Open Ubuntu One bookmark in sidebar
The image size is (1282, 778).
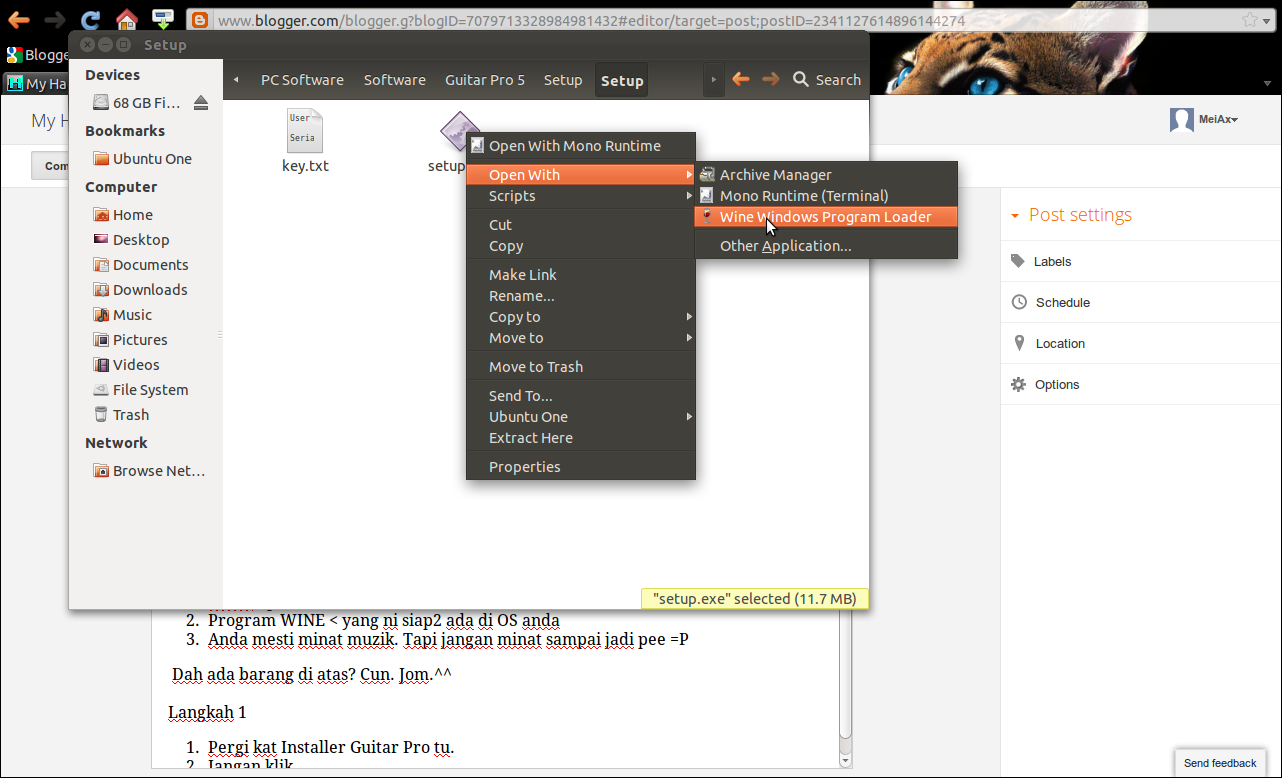click(x=142, y=159)
